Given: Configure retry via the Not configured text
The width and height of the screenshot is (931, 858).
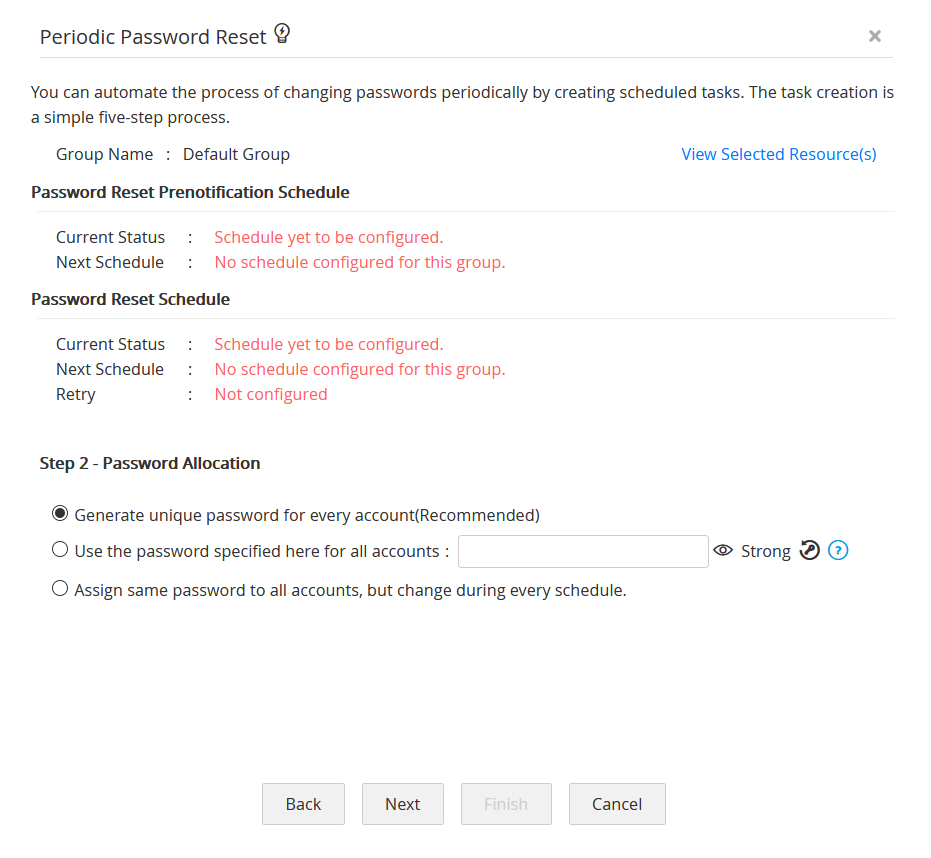Looking at the screenshot, I should click(x=270, y=393).
